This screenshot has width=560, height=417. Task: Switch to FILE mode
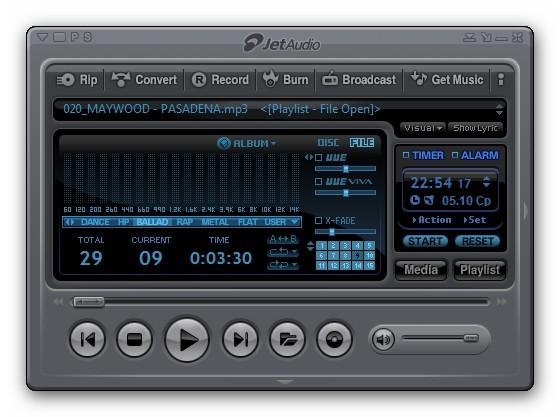click(x=362, y=143)
